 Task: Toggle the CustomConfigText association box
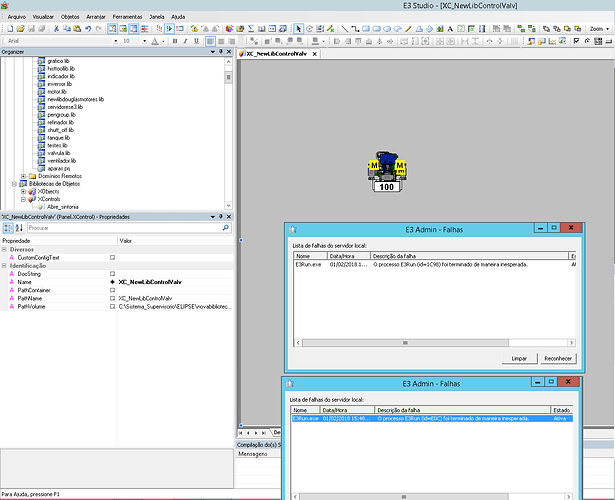[x=113, y=258]
